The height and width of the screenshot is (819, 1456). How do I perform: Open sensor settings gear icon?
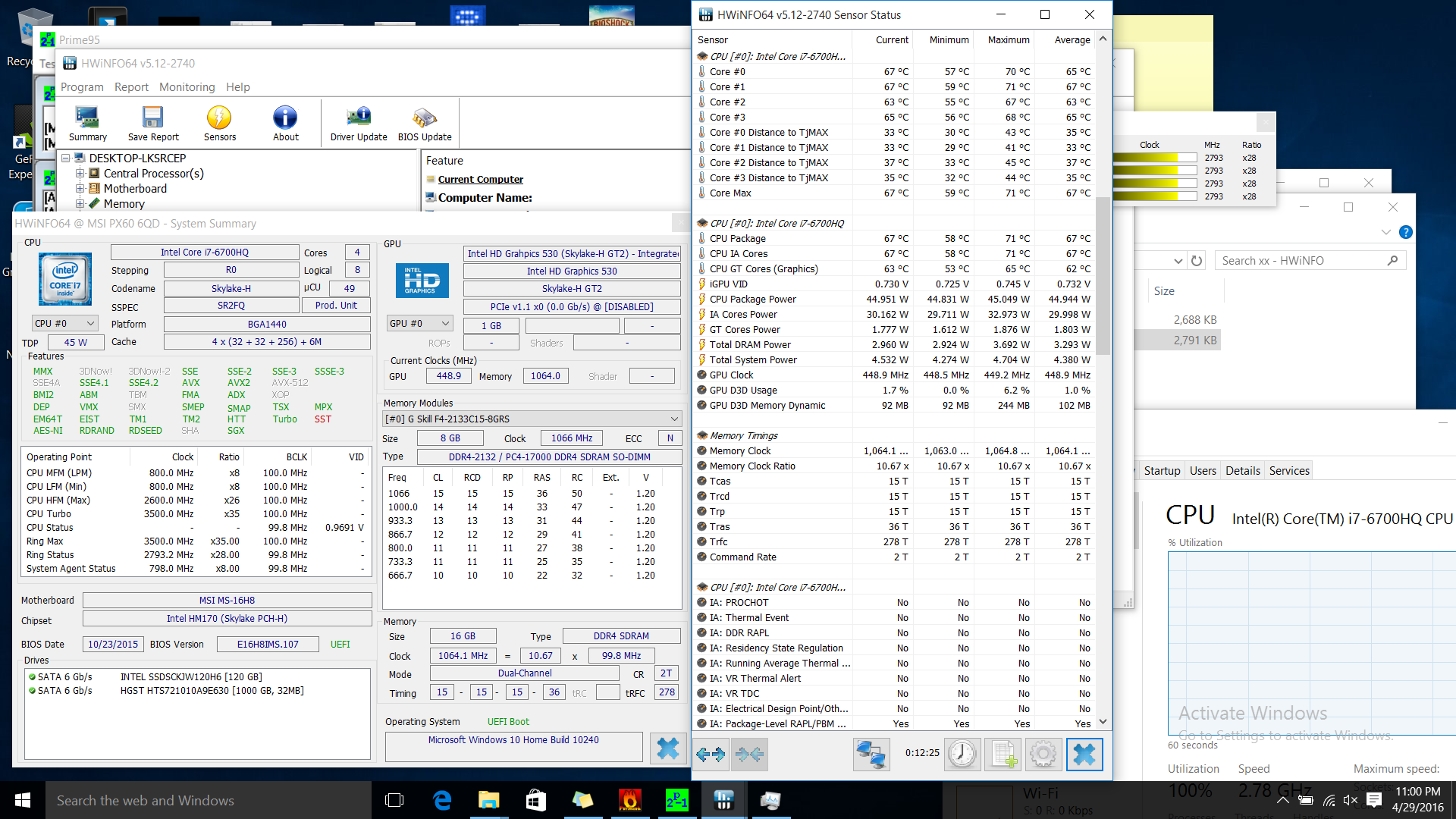coord(1043,754)
